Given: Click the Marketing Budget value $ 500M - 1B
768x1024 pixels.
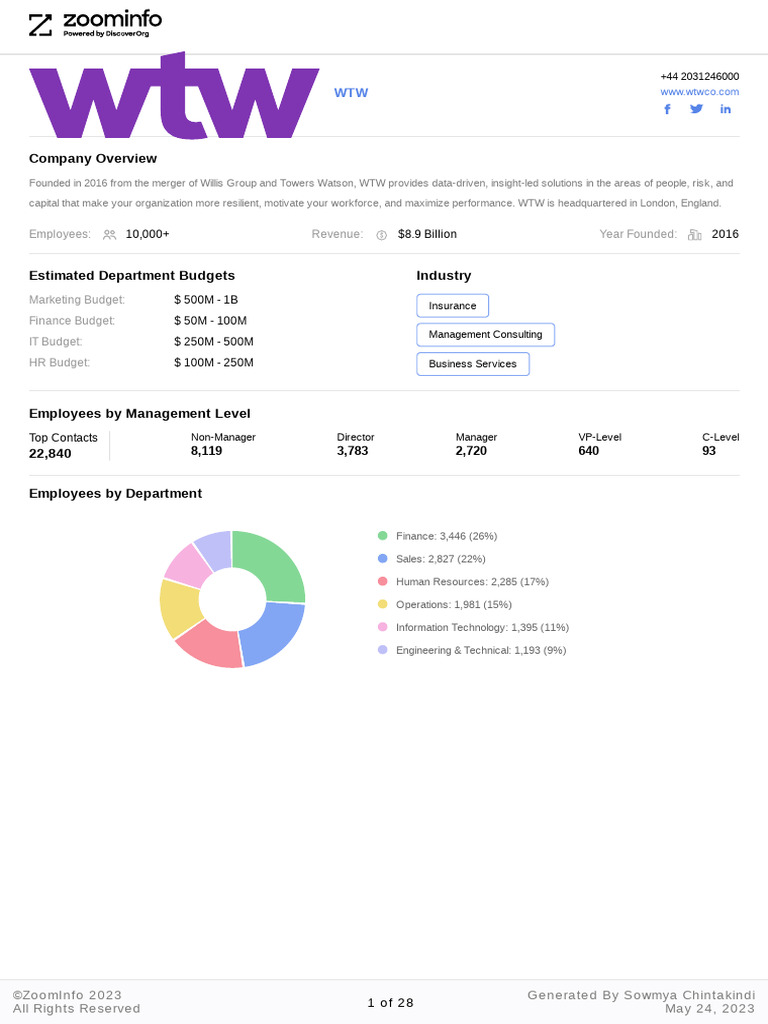Looking at the screenshot, I should click(206, 300).
